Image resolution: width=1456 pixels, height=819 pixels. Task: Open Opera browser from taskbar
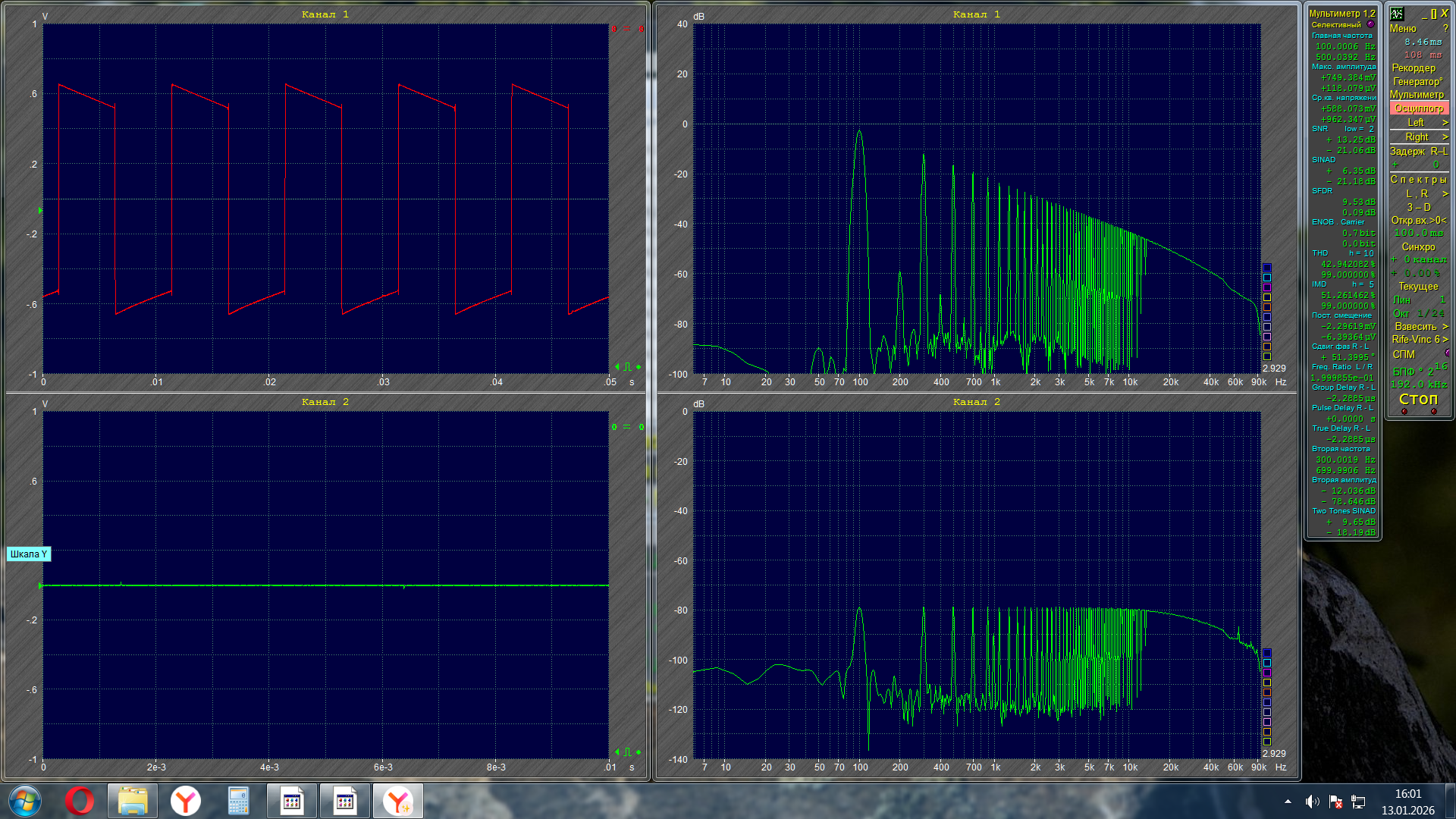(80, 801)
